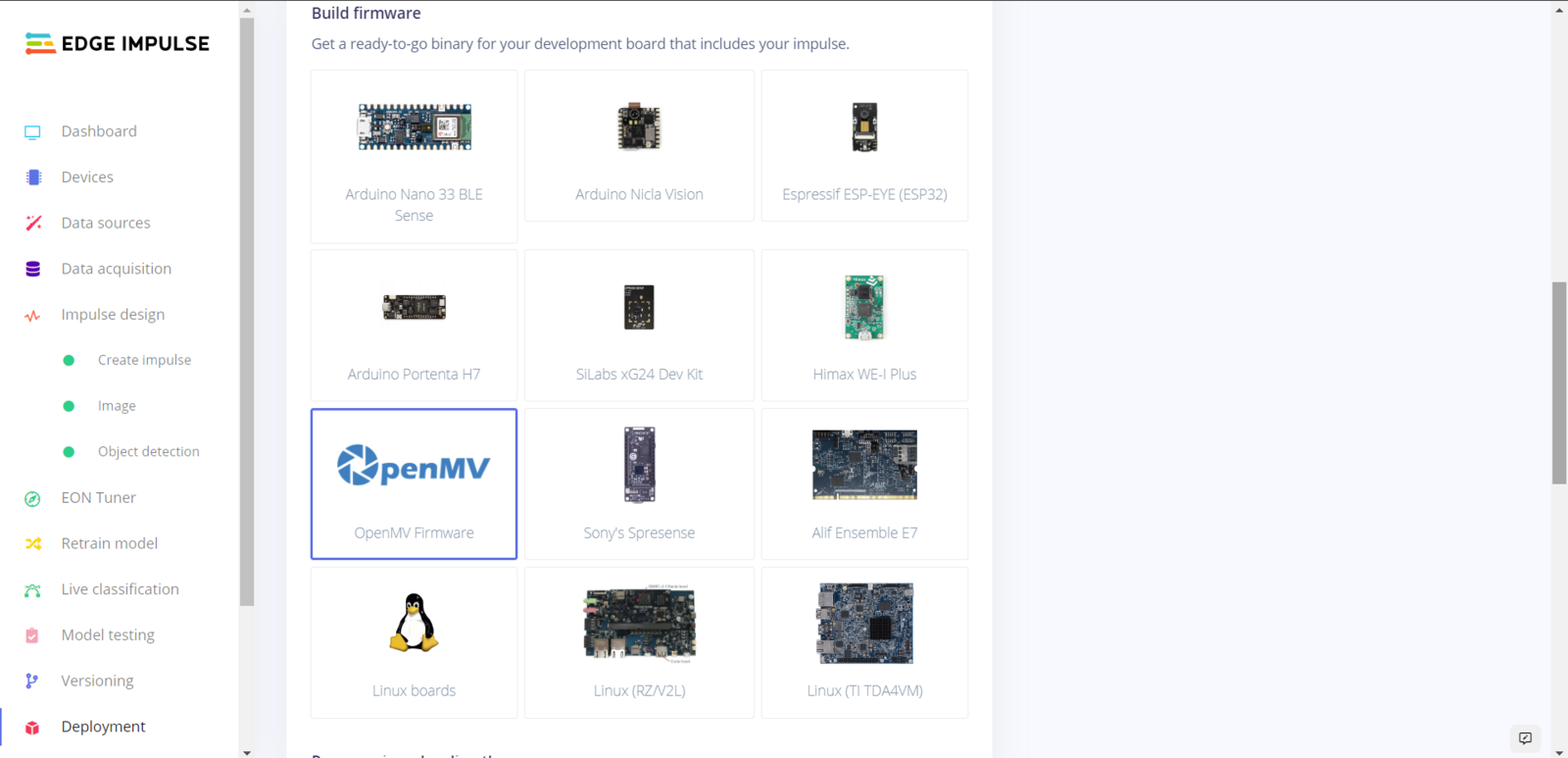Click the Live classification icon
1568x758 pixels.
coord(32,590)
